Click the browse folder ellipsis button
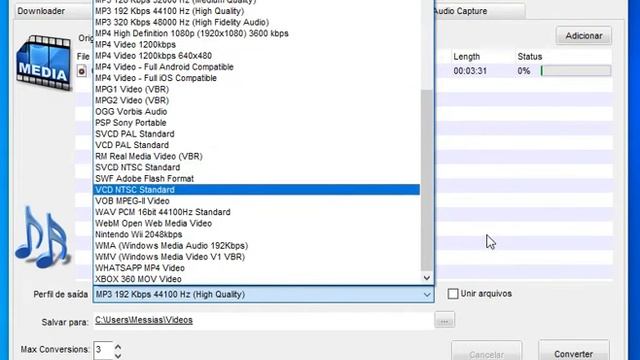This screenshot has height=360, width=640. 444,320
